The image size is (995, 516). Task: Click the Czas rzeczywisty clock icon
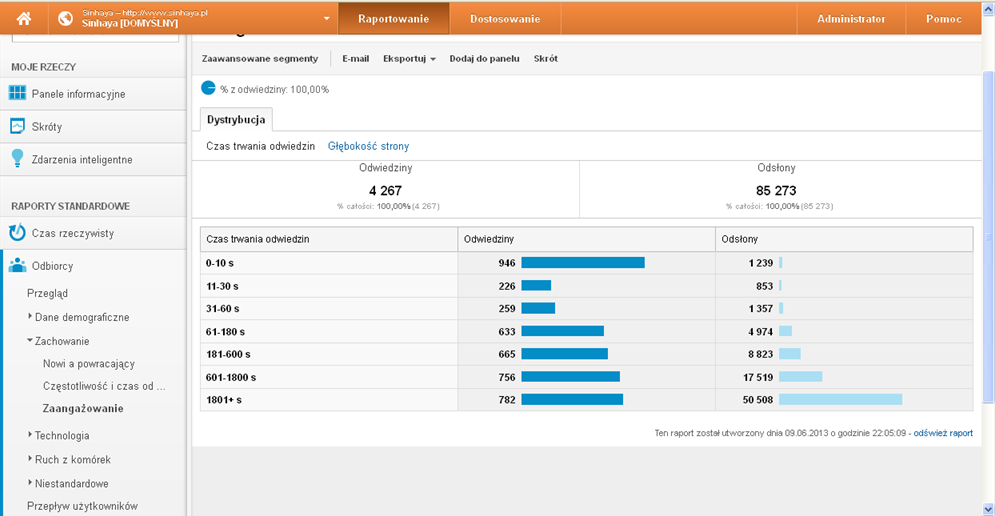16,233
